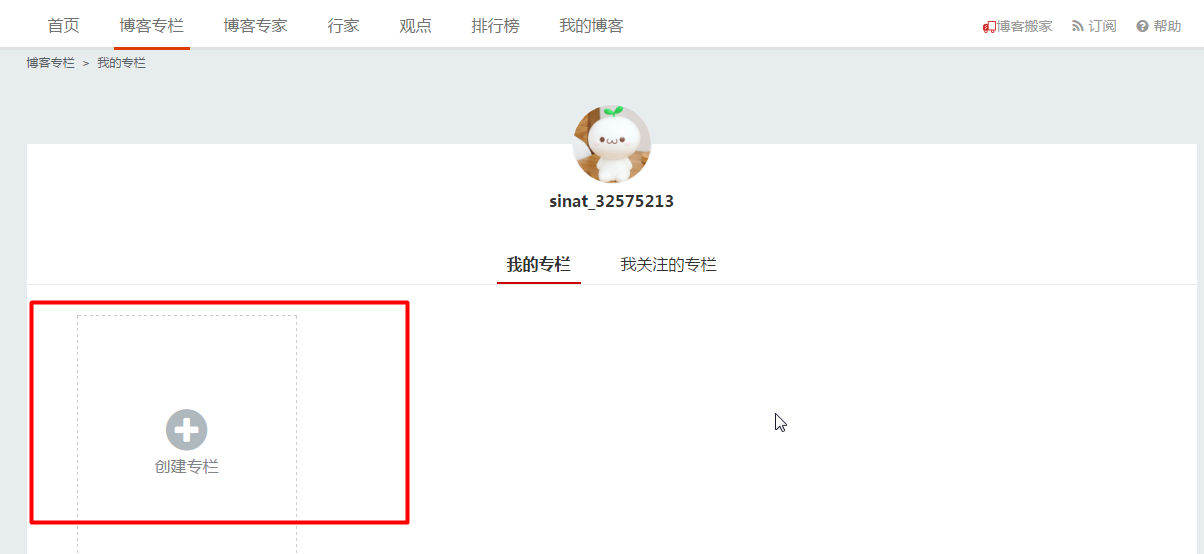Click the 创建专栏 text label
The image size is (1204, 554).
[187, 467]
